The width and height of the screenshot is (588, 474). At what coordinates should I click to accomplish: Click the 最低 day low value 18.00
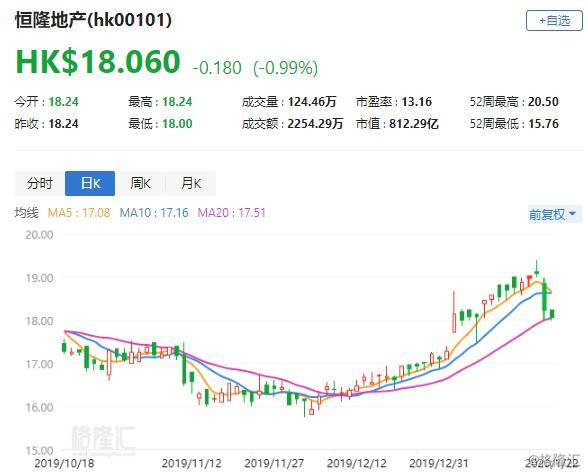177,123
